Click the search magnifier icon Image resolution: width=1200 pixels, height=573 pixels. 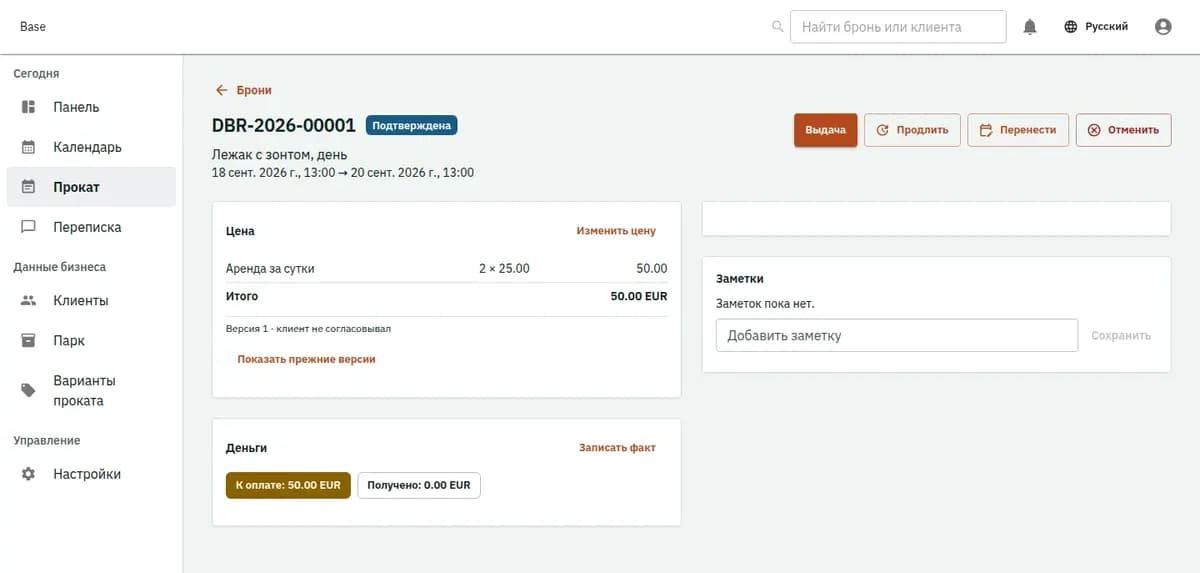pos(778,27)
